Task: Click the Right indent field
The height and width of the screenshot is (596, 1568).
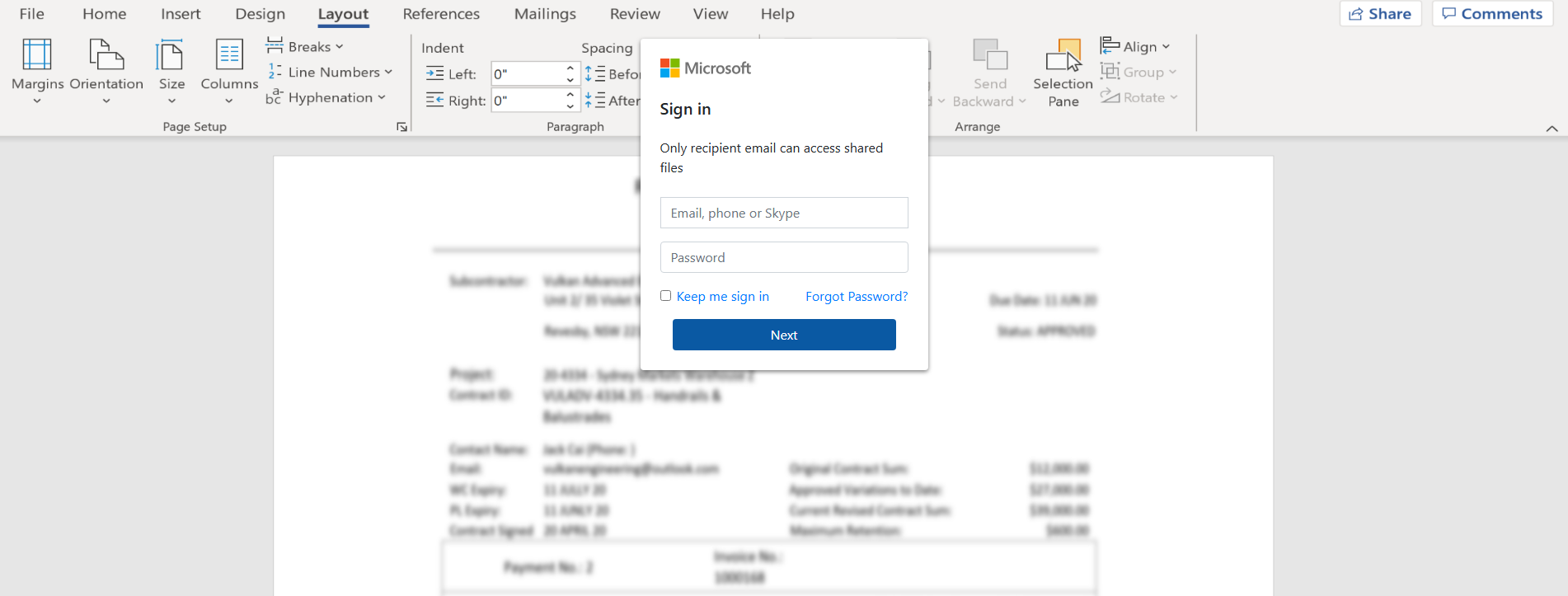Action: click(528, 101)
